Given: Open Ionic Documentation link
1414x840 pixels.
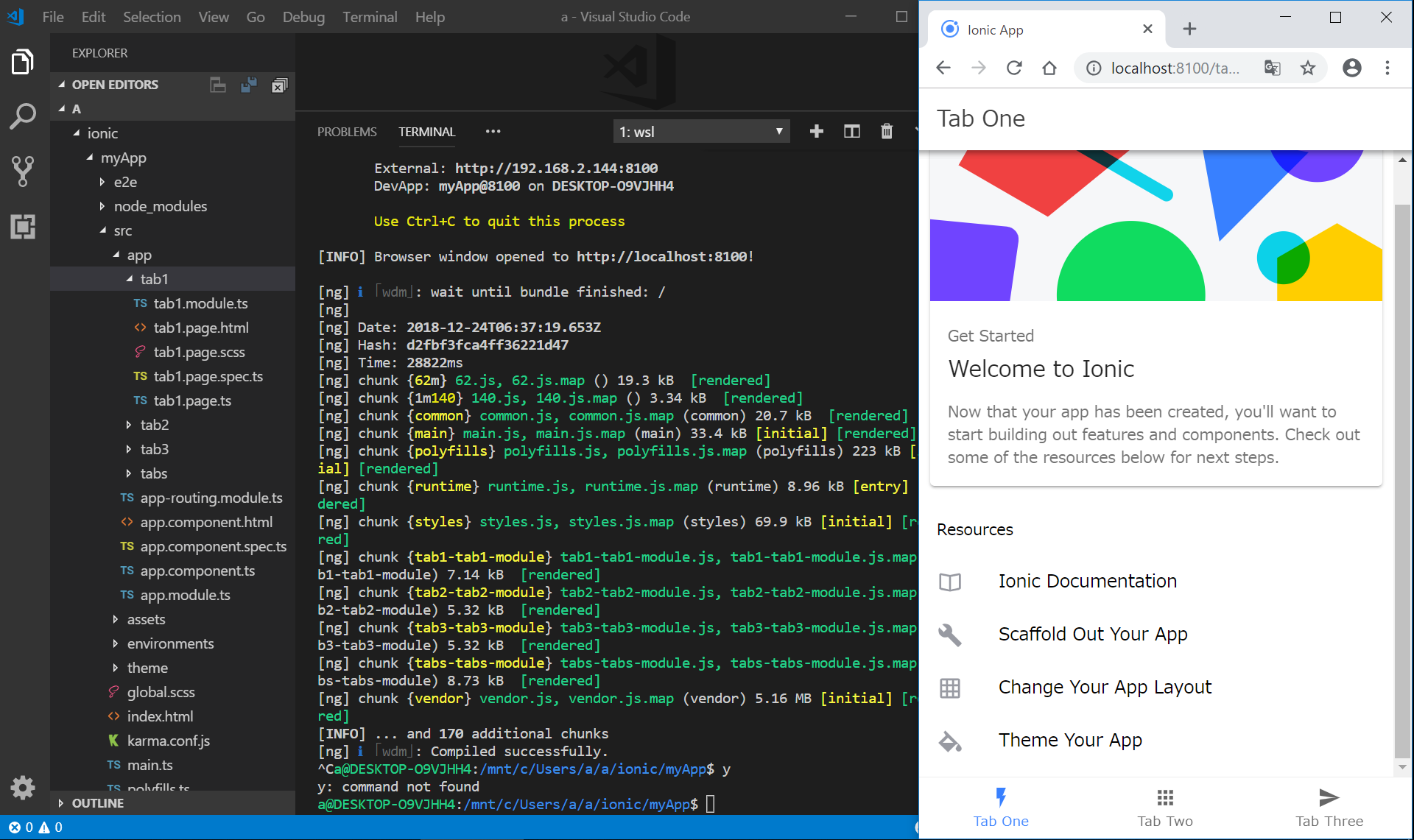Looking at the screenshot, I should tap(1087, 582).
